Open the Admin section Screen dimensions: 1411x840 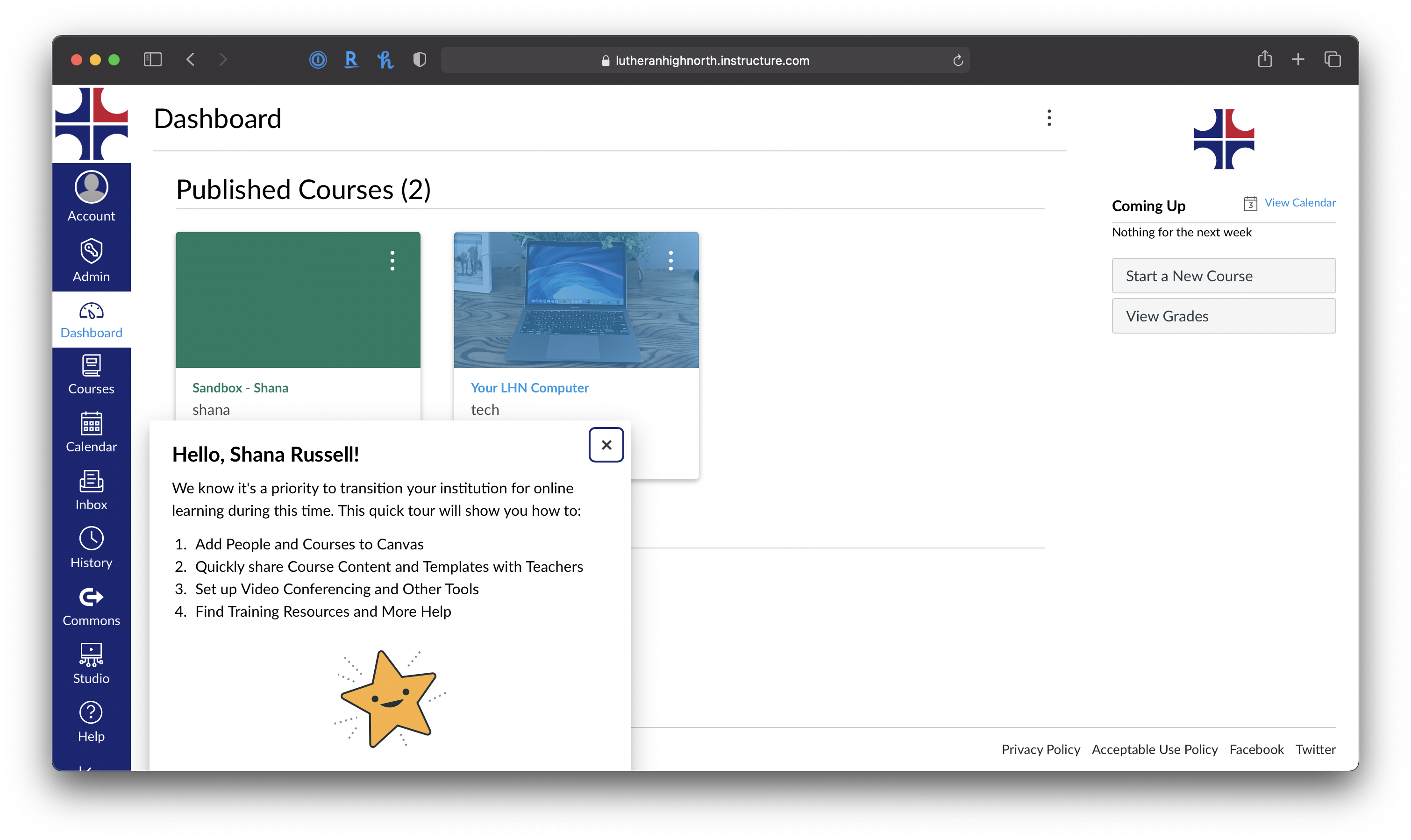coord(91,260)
